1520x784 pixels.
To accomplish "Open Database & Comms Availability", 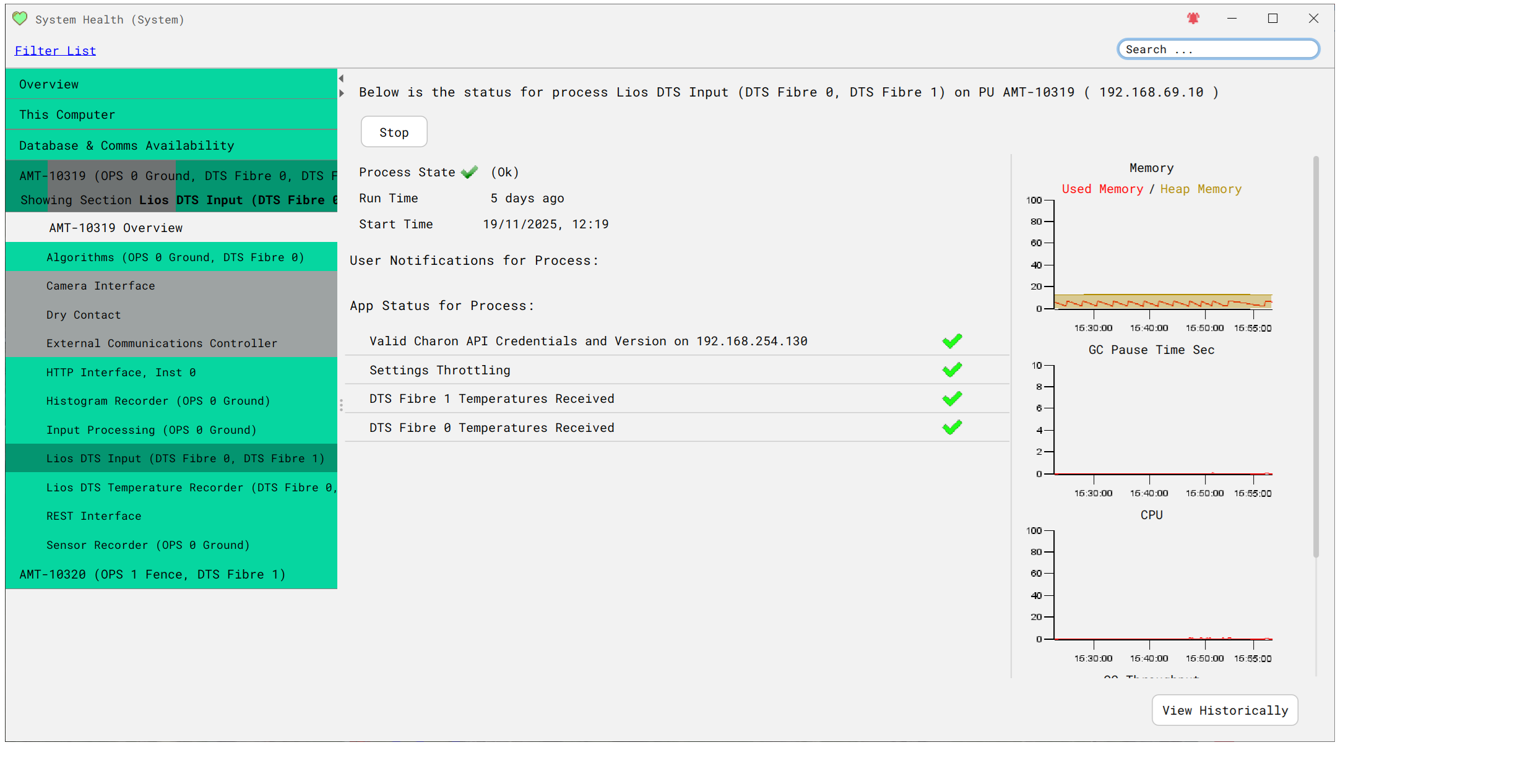I will tap(126, 145).
